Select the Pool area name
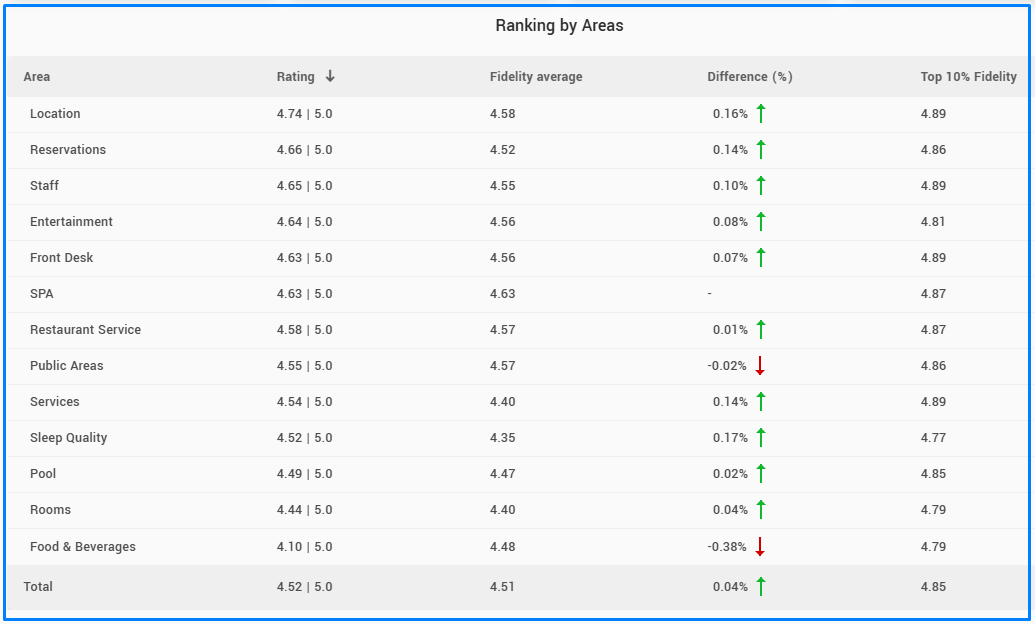 pyautogui.click(x=43, y=473)
